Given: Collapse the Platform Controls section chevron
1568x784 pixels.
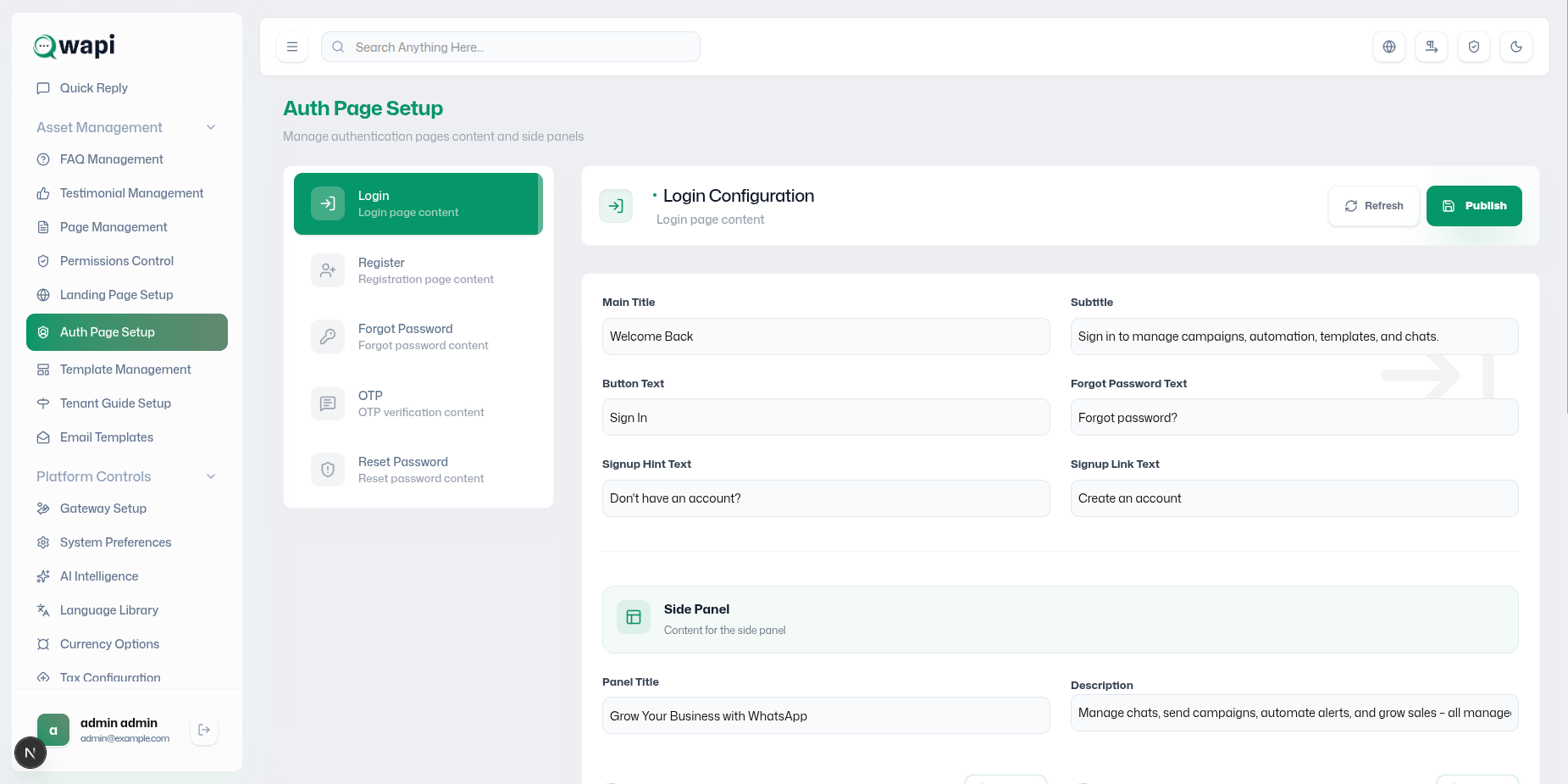Looking at the screenshot, I should [211, 476].
